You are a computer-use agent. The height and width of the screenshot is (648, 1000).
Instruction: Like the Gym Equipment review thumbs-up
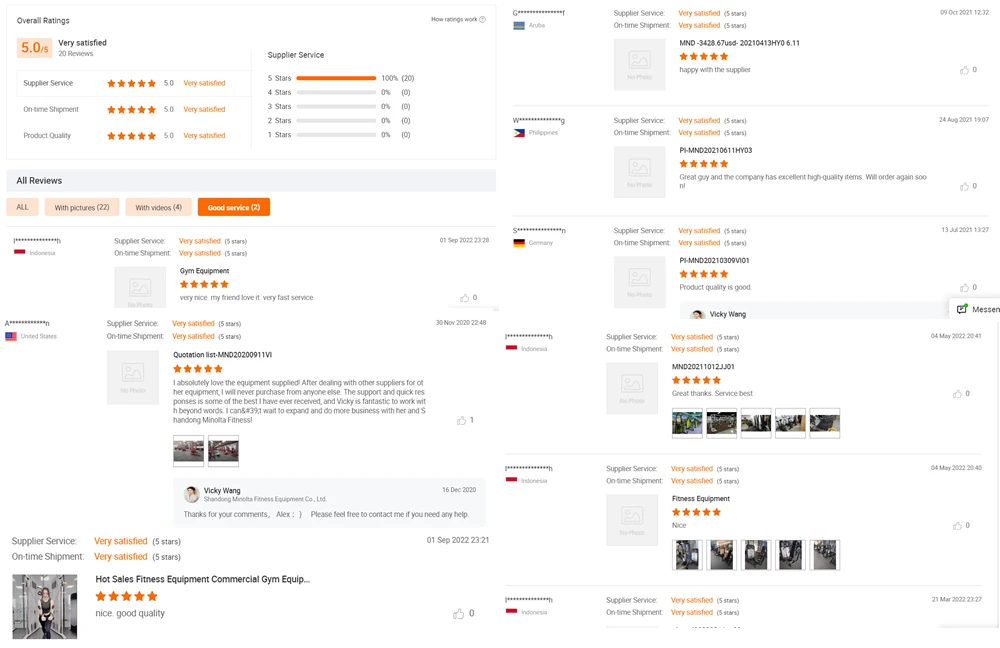[464, 298]
